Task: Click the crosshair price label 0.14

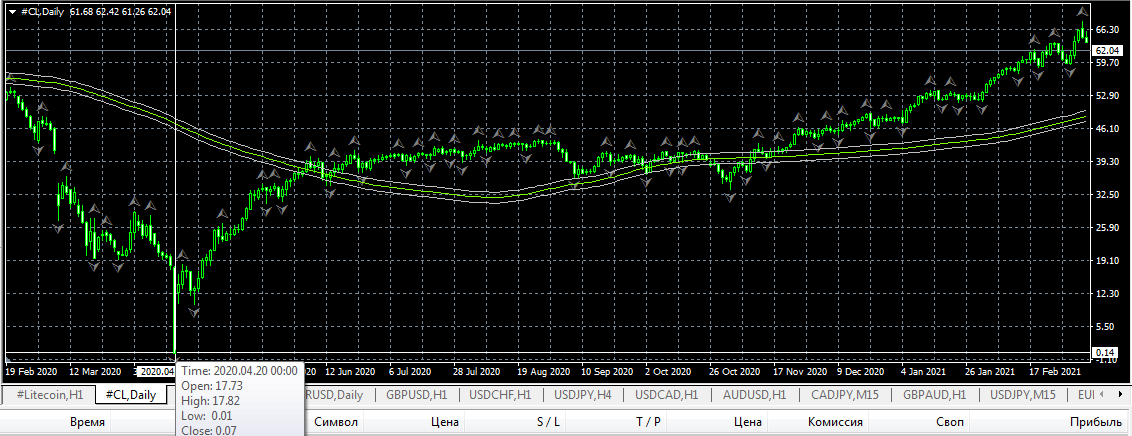Action: point(1106,352)
